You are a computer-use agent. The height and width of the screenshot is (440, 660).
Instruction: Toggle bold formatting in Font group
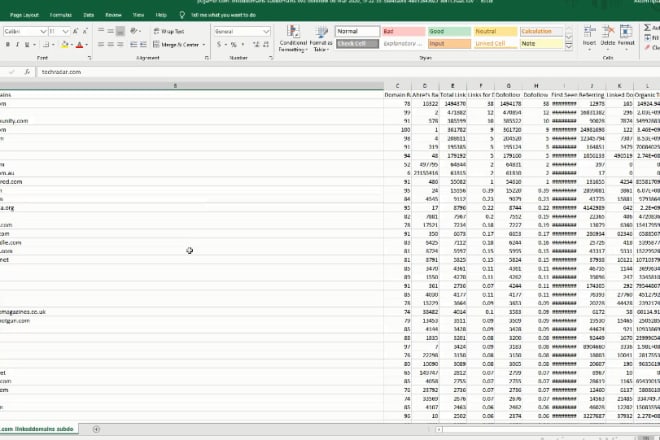(5, 45)
